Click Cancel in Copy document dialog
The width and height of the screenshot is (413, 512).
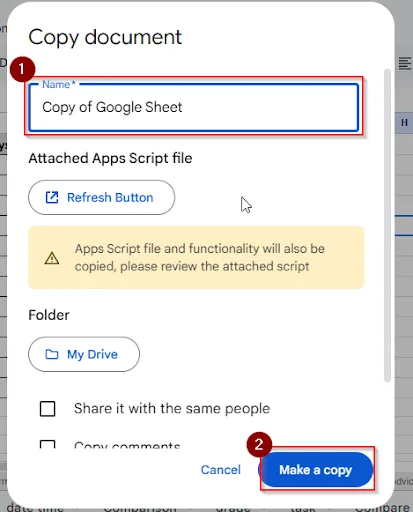[220, 470]
